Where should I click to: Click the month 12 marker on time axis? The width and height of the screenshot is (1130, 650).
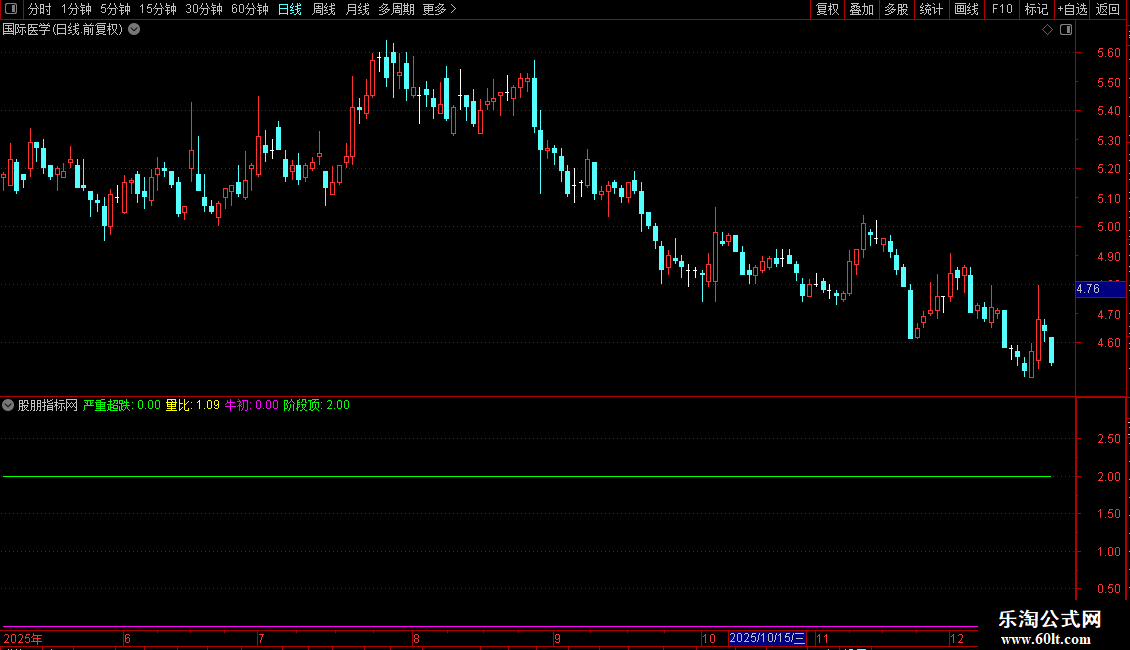(x=957, y=639)
